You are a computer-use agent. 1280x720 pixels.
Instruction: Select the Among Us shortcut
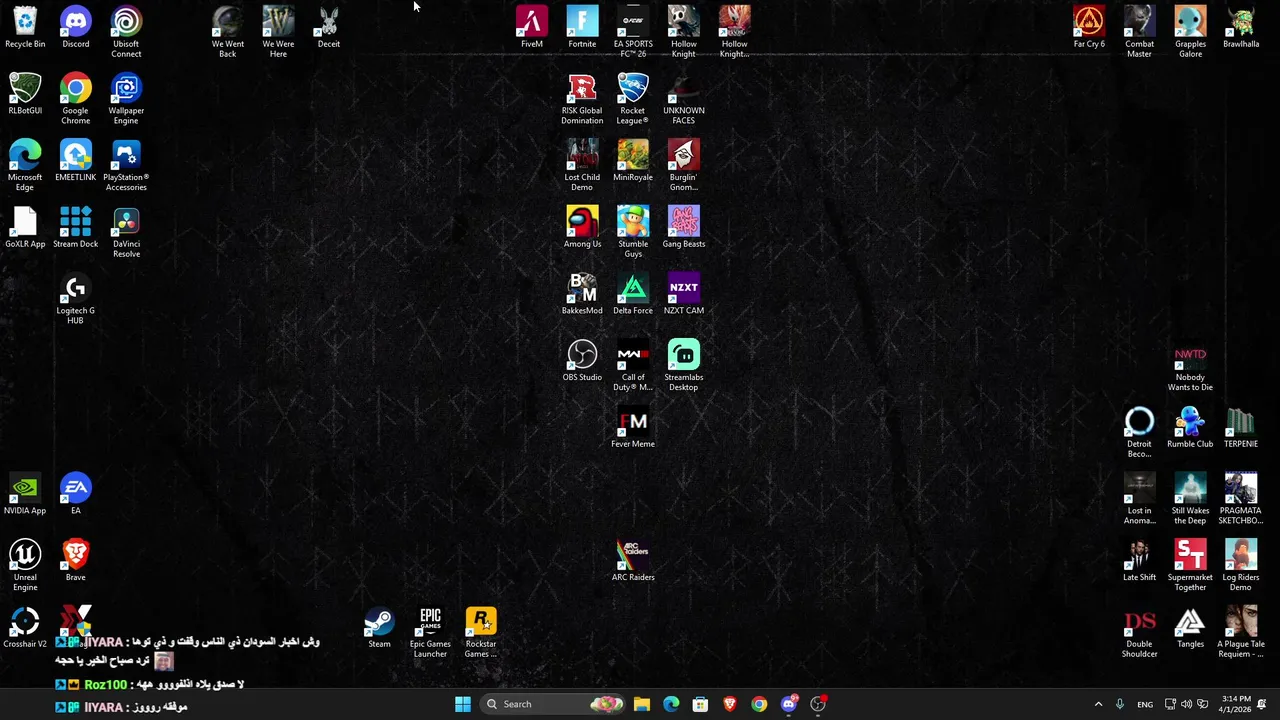(x=582, y=228)
